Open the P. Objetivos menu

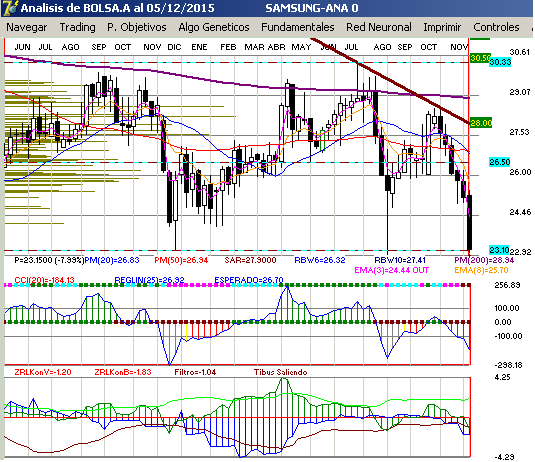(136, 27)
